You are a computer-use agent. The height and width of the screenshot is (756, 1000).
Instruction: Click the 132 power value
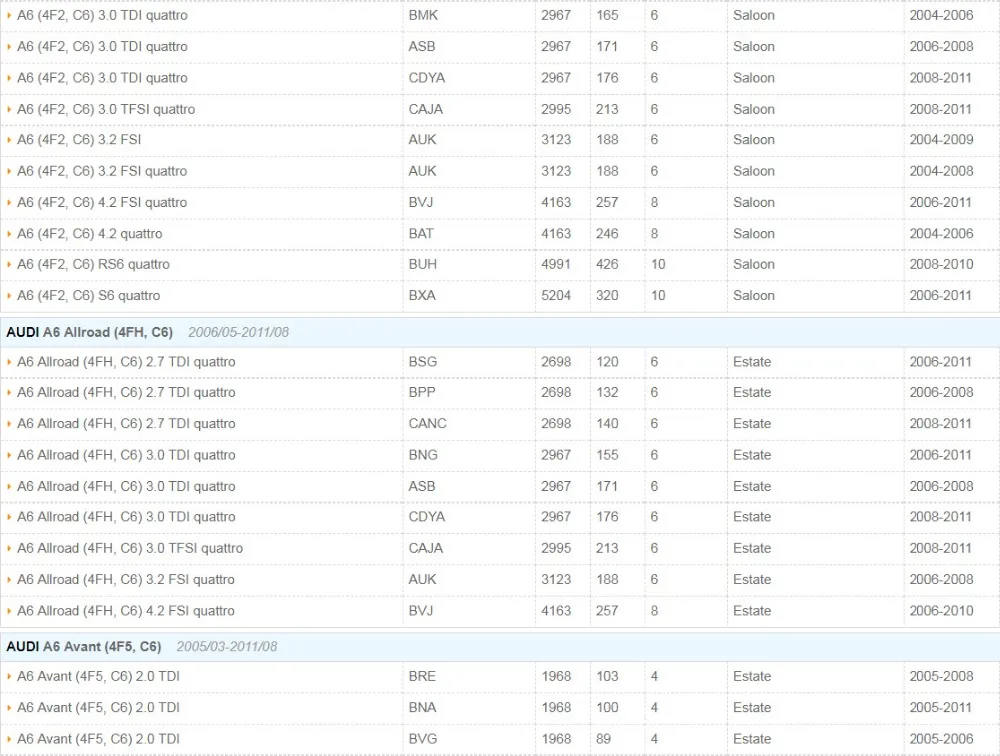click(607, 393)
